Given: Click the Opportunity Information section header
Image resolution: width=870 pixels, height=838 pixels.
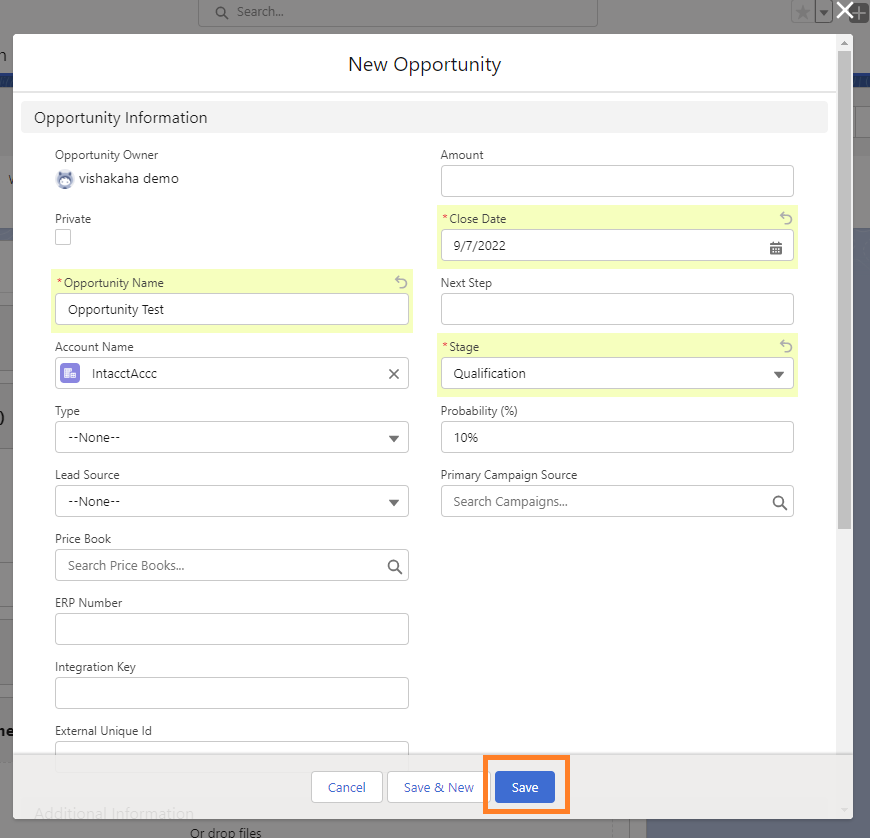Looking at the screenshot, I should pyautogui.click(x=424, y=117).
